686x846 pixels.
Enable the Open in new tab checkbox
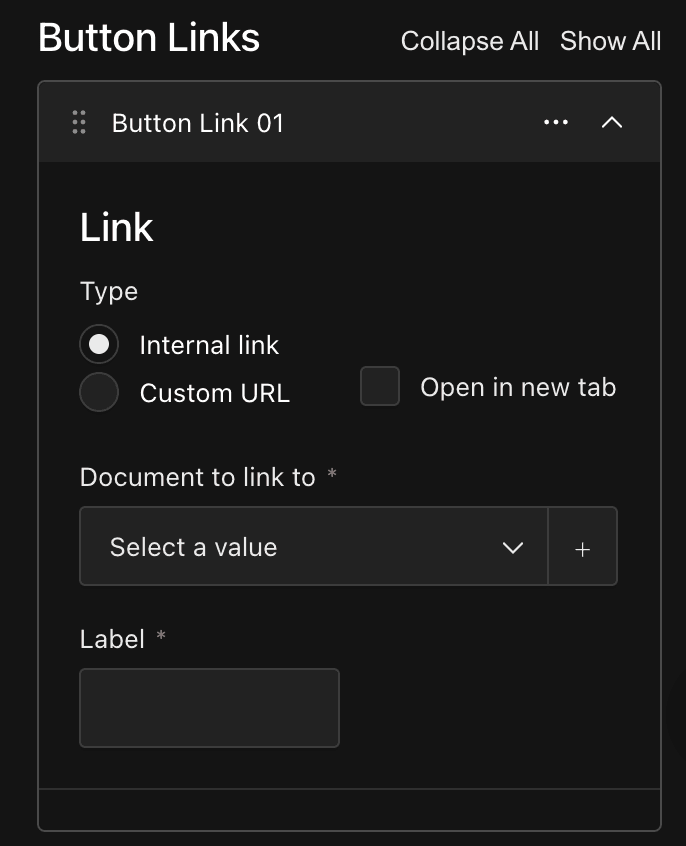[x=380, y=386]
